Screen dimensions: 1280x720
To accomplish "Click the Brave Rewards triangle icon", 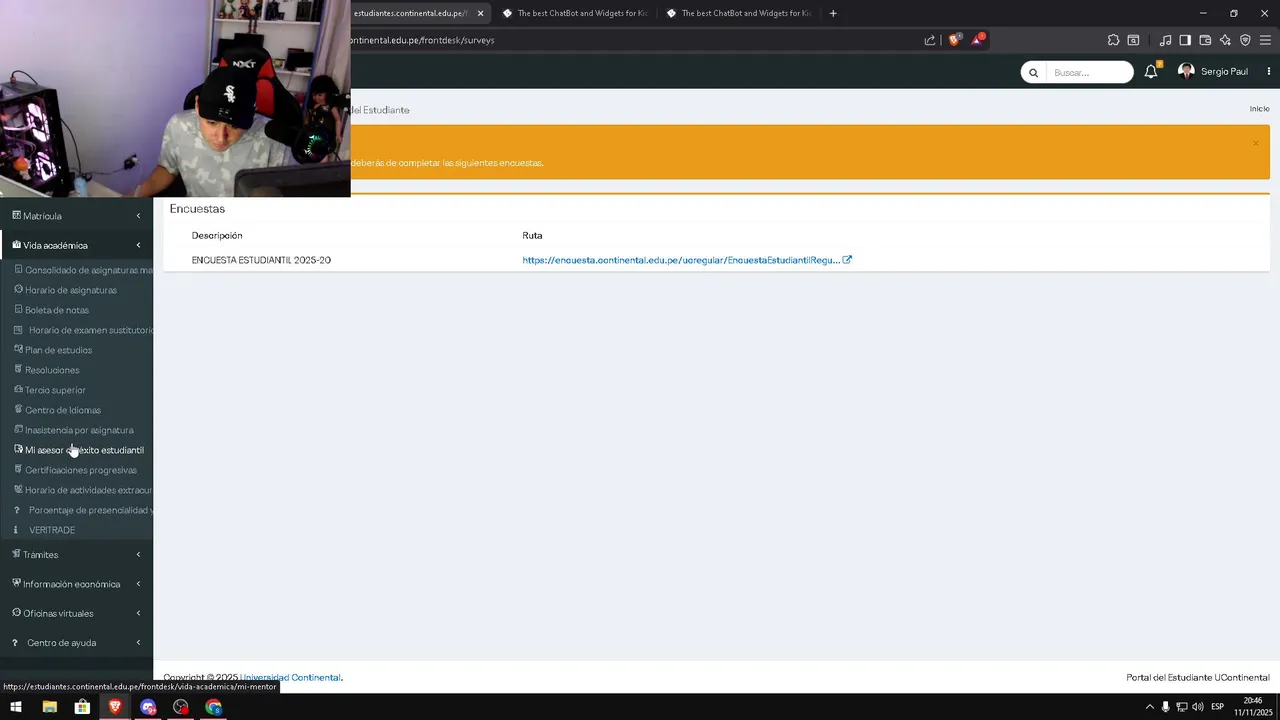I will tap(978, 40).
